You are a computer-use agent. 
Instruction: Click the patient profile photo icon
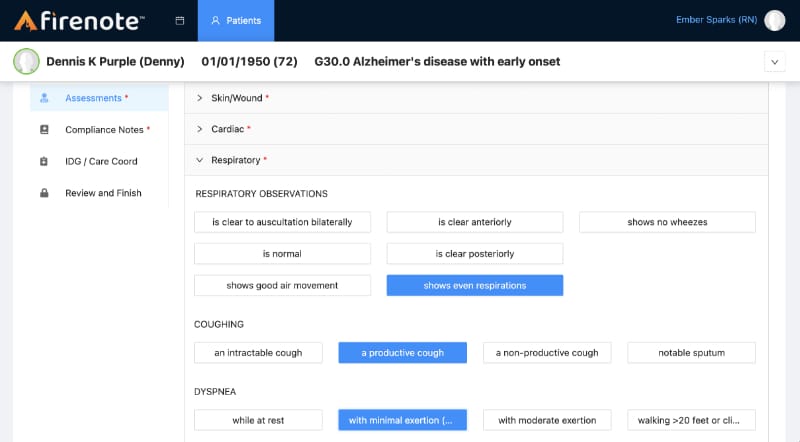(26, 61)
